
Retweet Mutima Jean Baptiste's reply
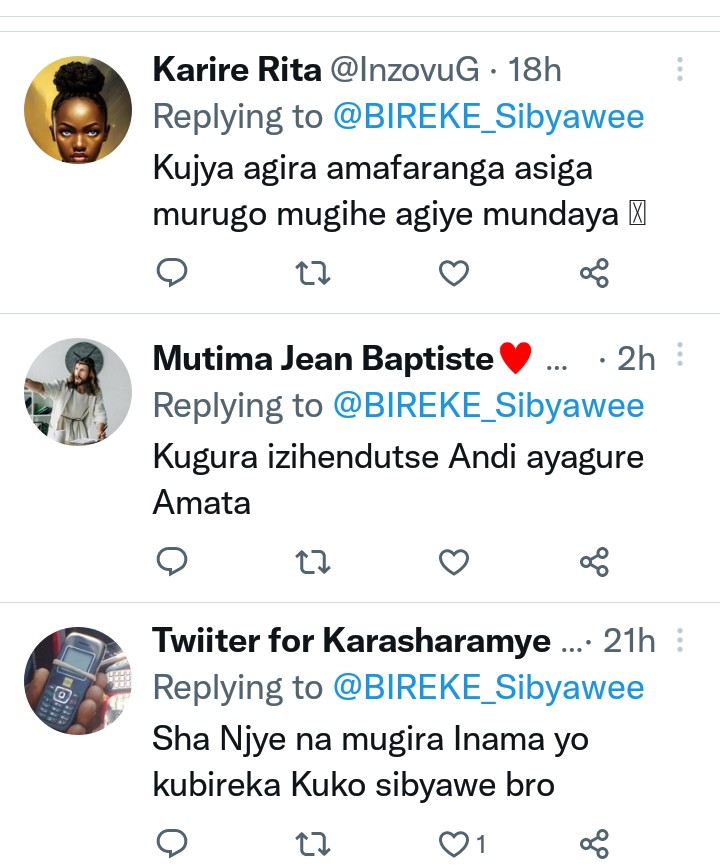[x=314, y=562]
